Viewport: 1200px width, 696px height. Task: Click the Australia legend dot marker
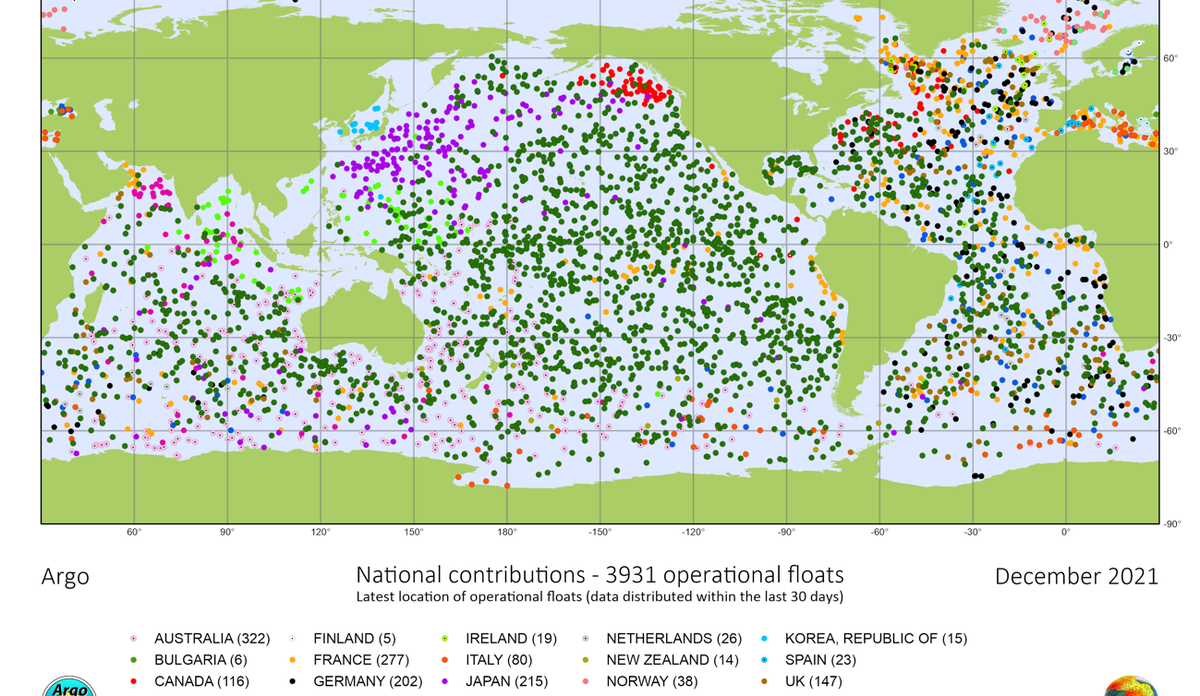(132, 638)
